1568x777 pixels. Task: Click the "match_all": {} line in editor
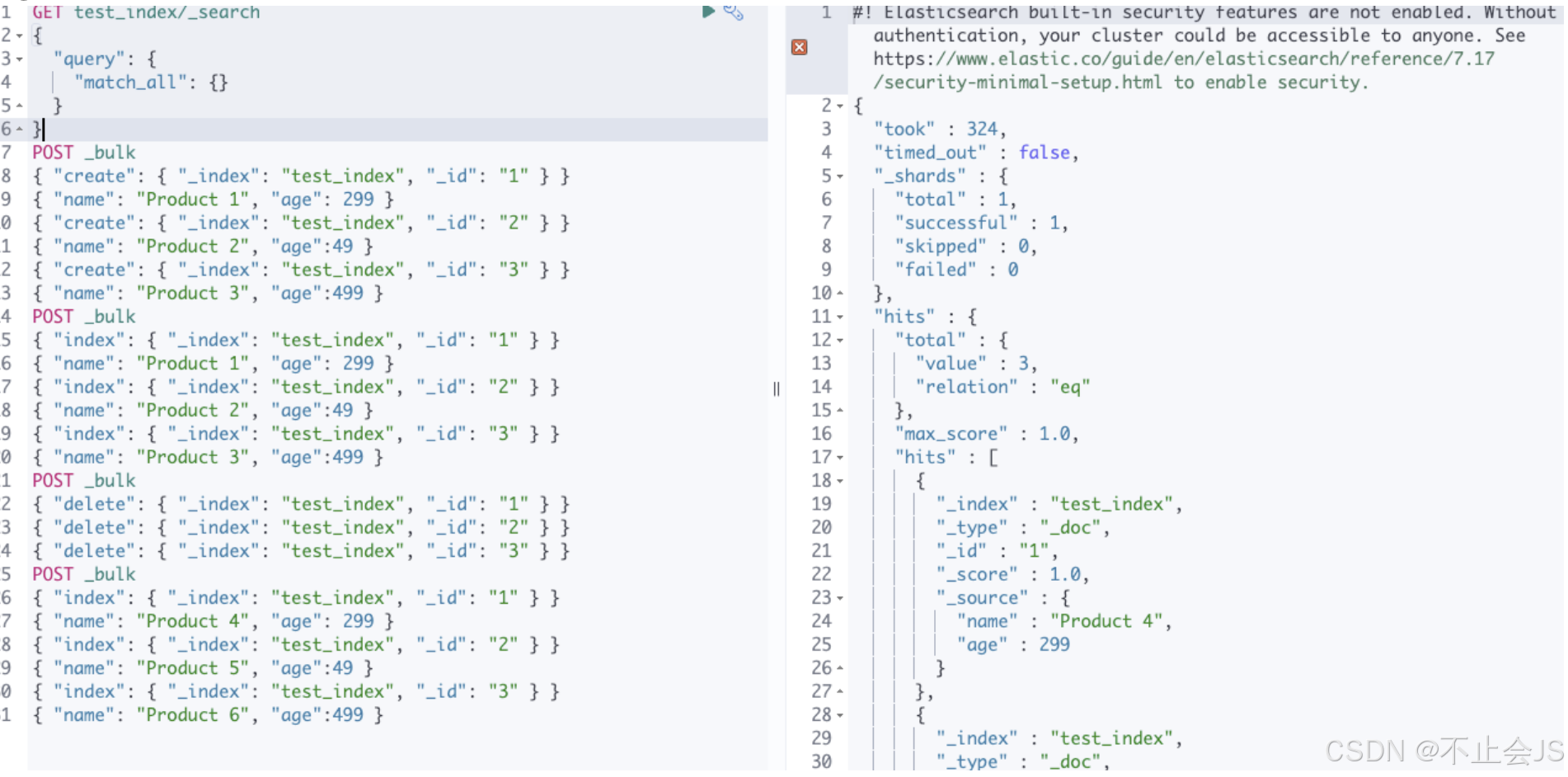tap(151, 82)
